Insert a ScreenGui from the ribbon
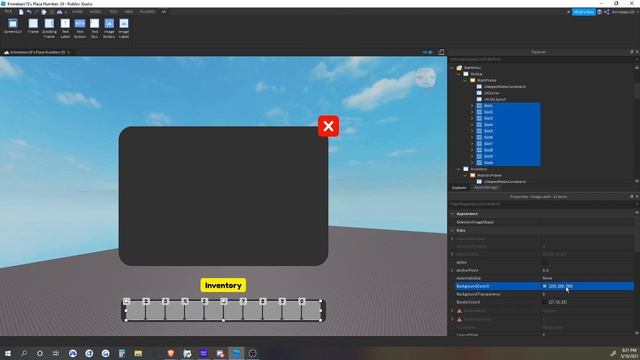Image resolution: width=640 pixels, height=360 pixels. [13, 27]
